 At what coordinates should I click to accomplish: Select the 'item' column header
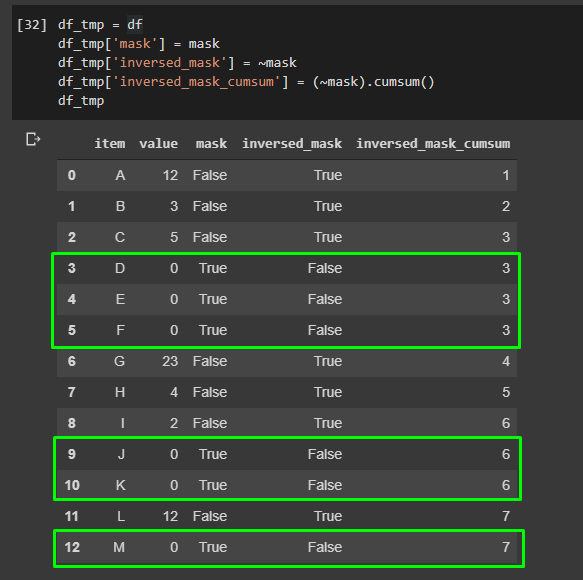tap(110, 144)
